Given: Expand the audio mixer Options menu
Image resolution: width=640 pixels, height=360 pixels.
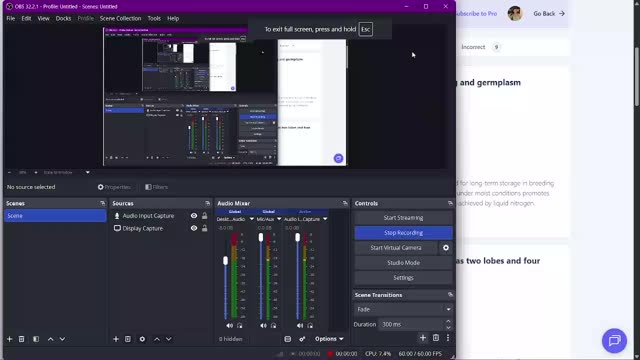Looking at the screenshot, I should [329, 339].
